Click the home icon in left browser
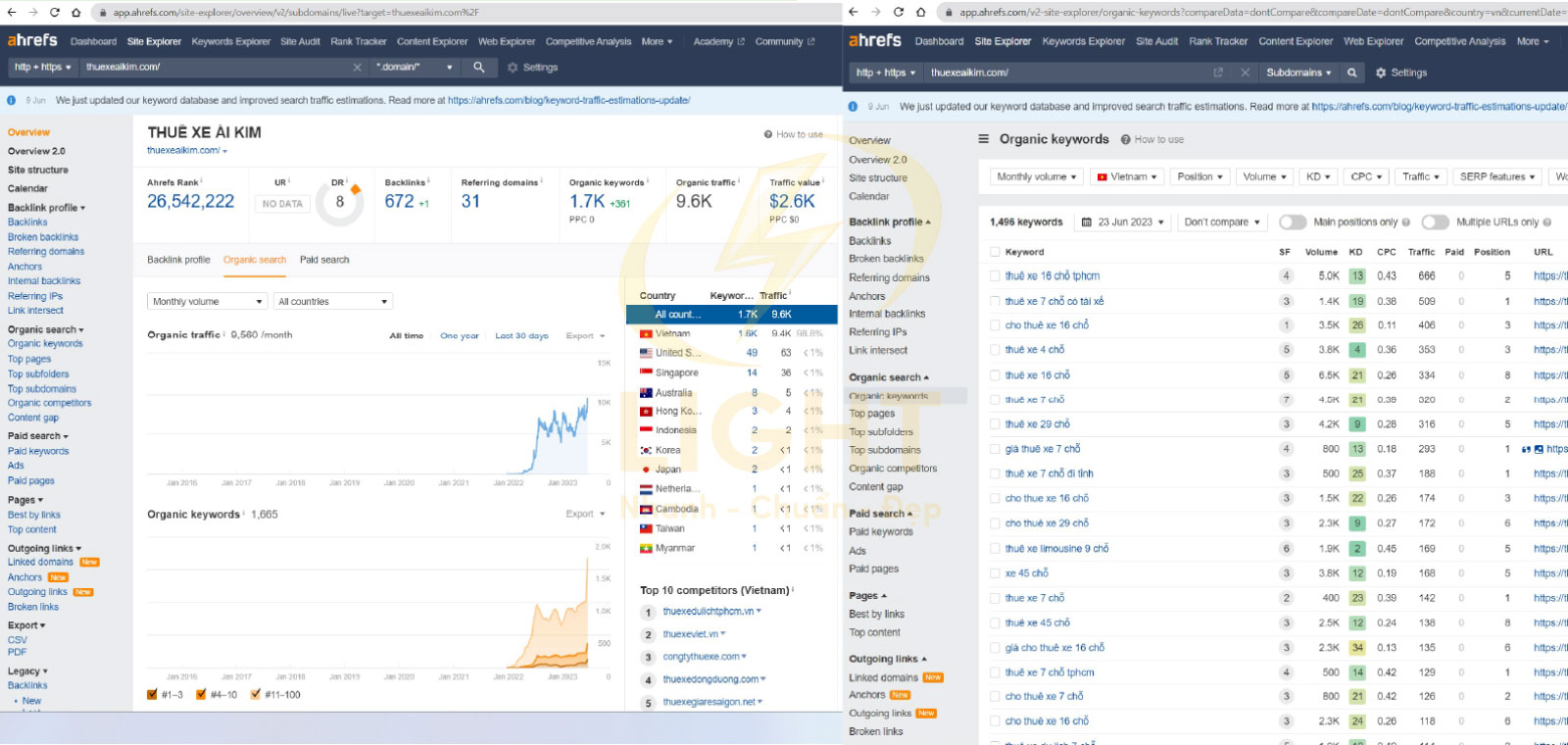 [x=75, y=12]
